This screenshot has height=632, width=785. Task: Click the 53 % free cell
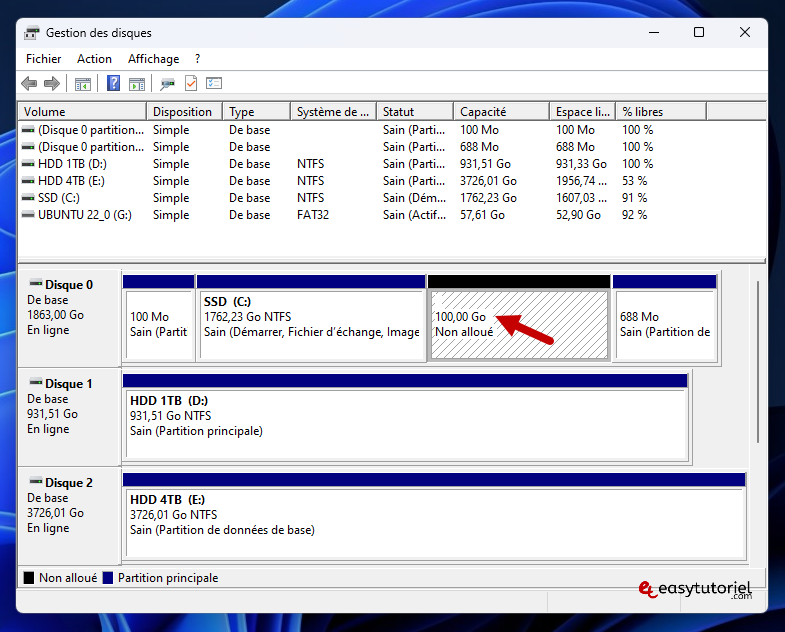[634, 181]
